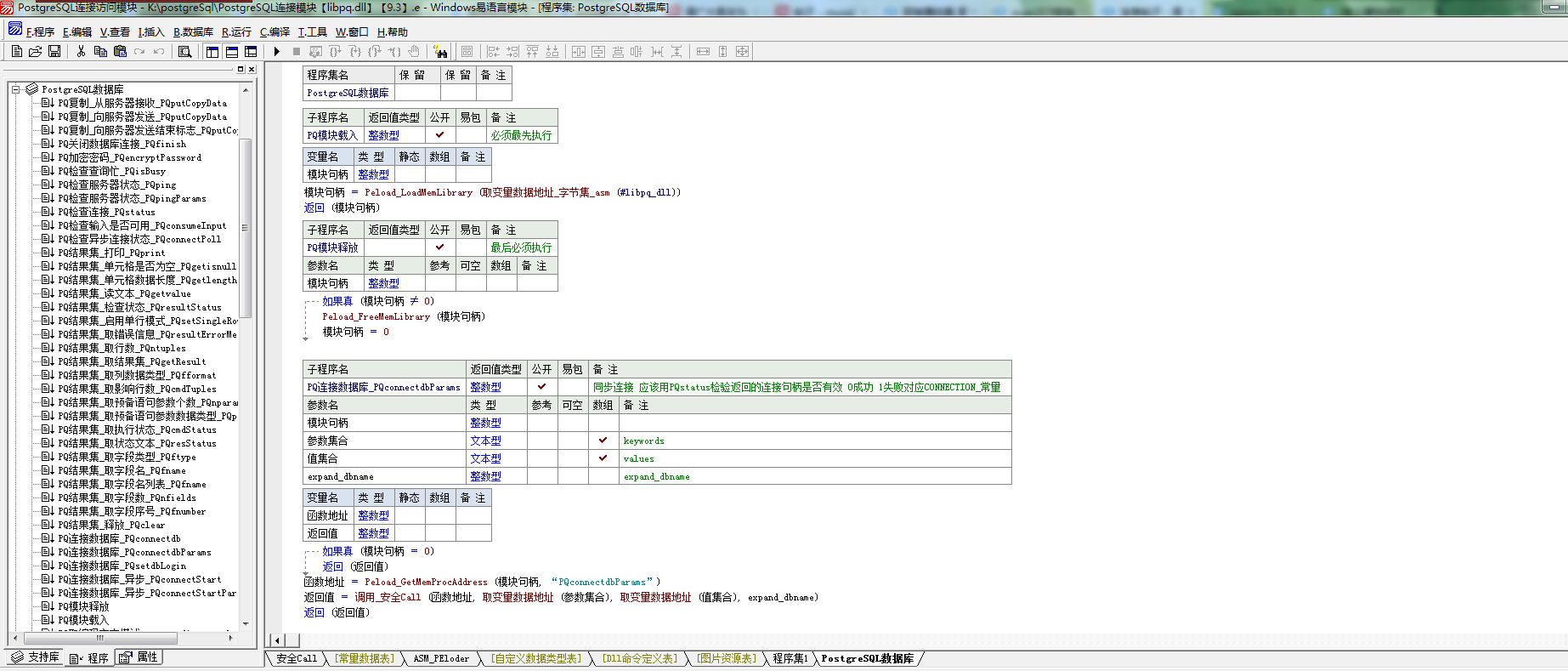
Task: Close the left tree panel with X
Action: tap(251, 69)
